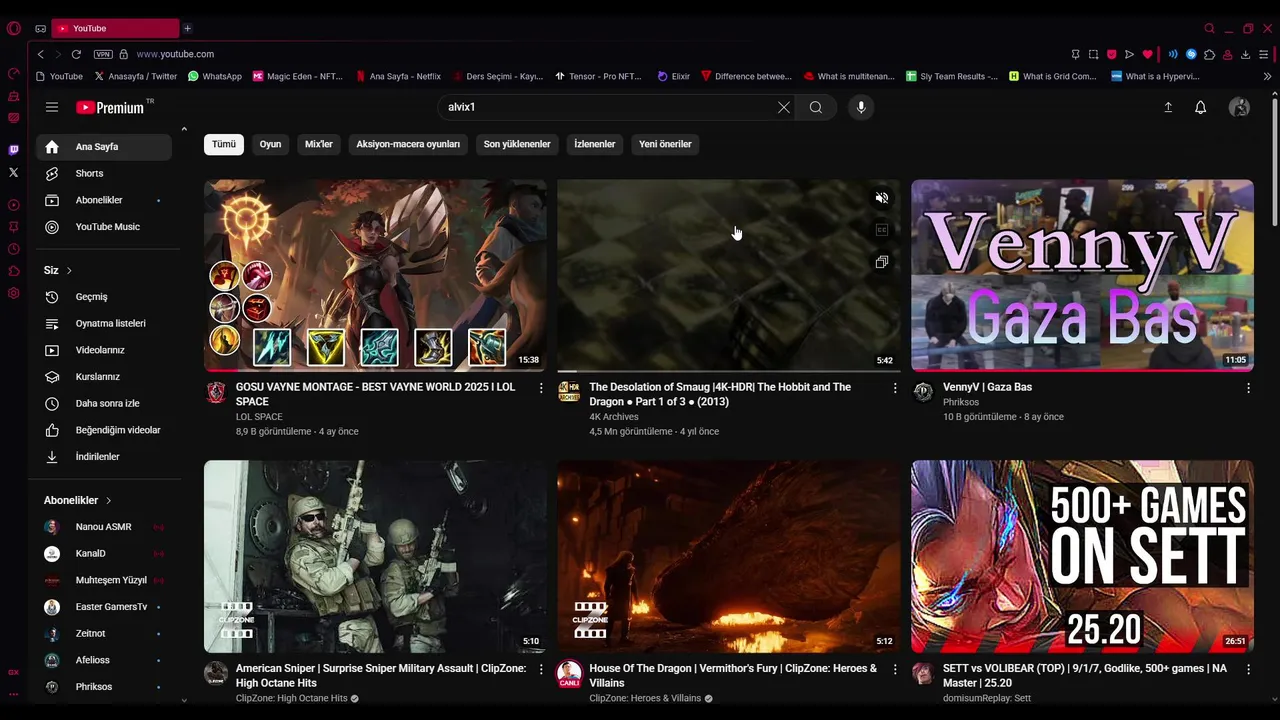
Task: Open the 500+ GAMES ON SETT thumbnail
Action: (1082, 556)
